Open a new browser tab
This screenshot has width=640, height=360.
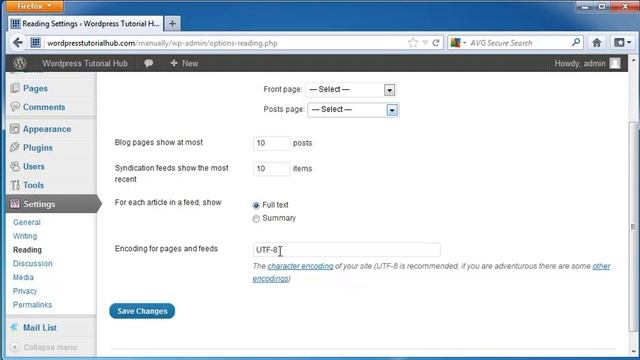pyautogui.click(x=172, y=24)
